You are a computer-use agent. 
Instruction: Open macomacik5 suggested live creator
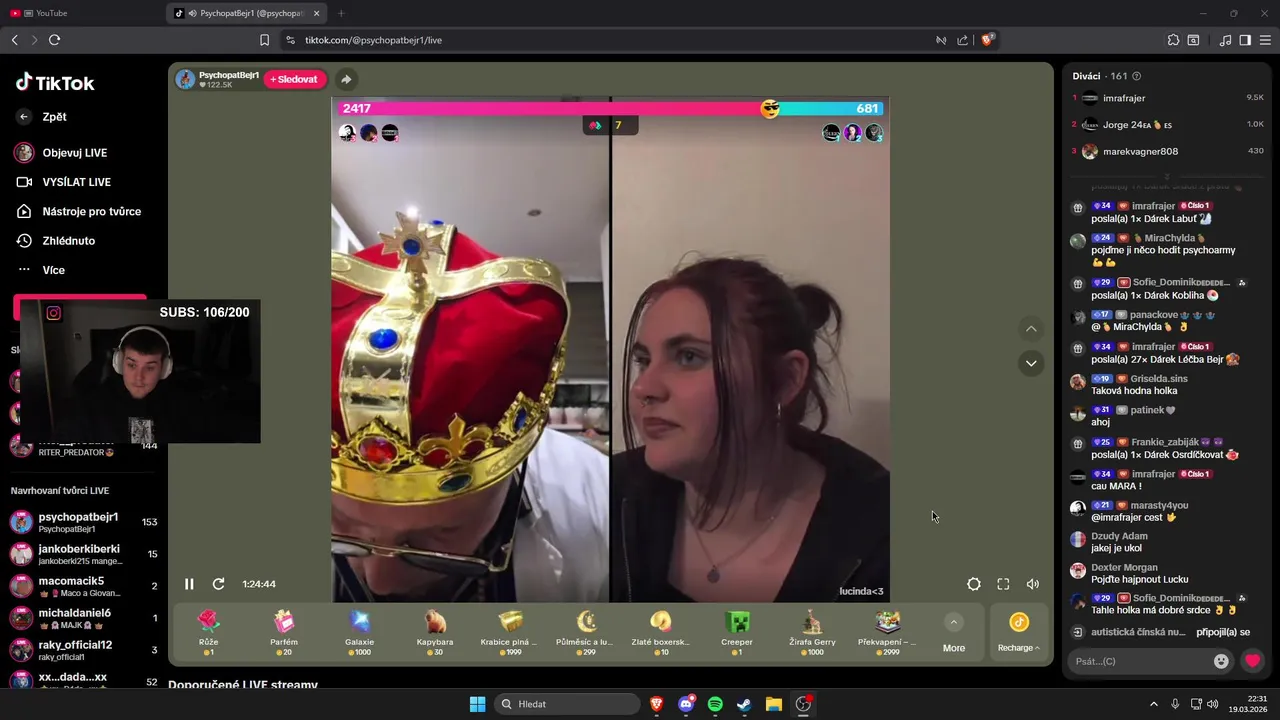84,586
